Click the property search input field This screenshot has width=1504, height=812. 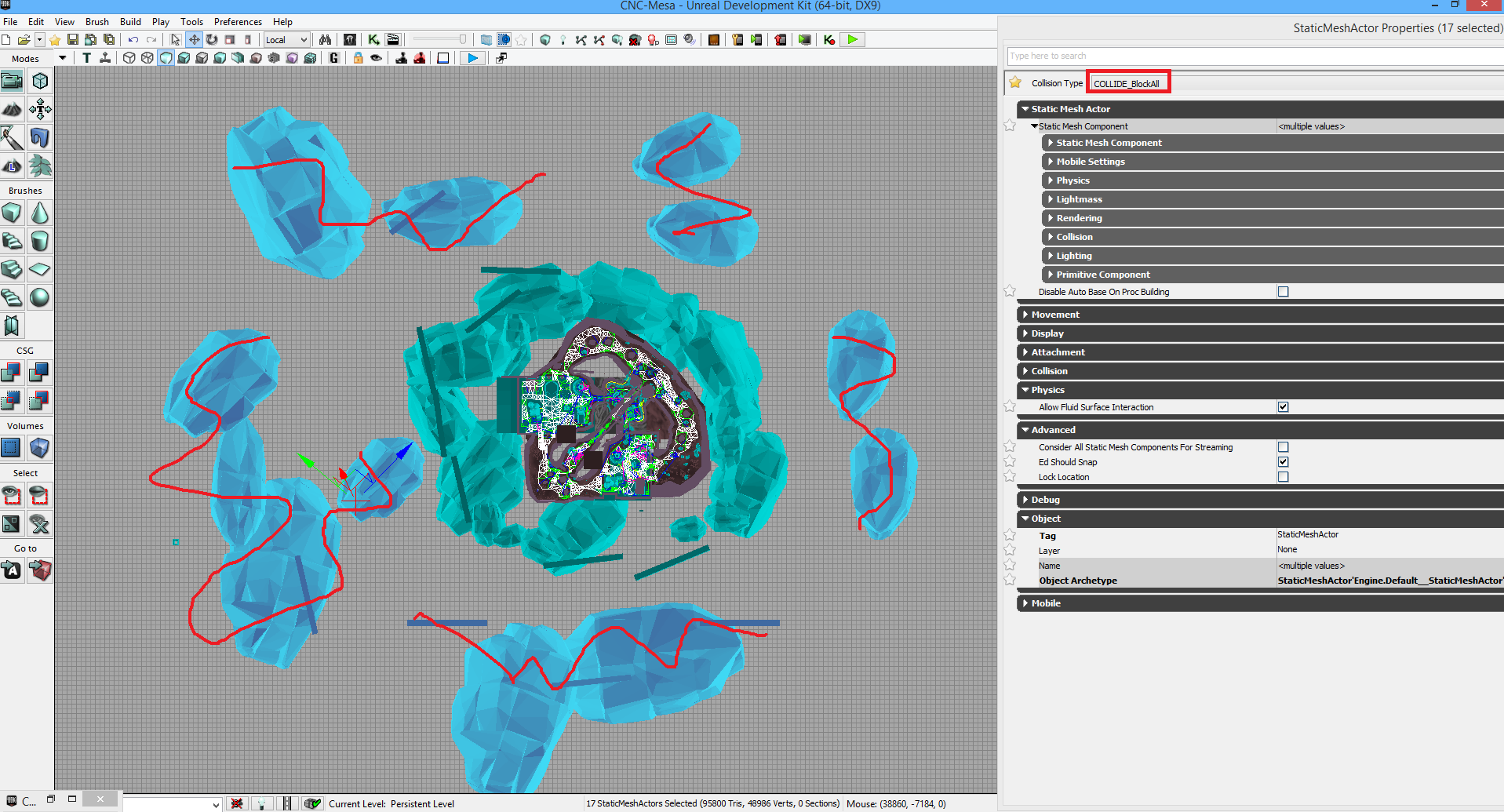coord(1255,56)
